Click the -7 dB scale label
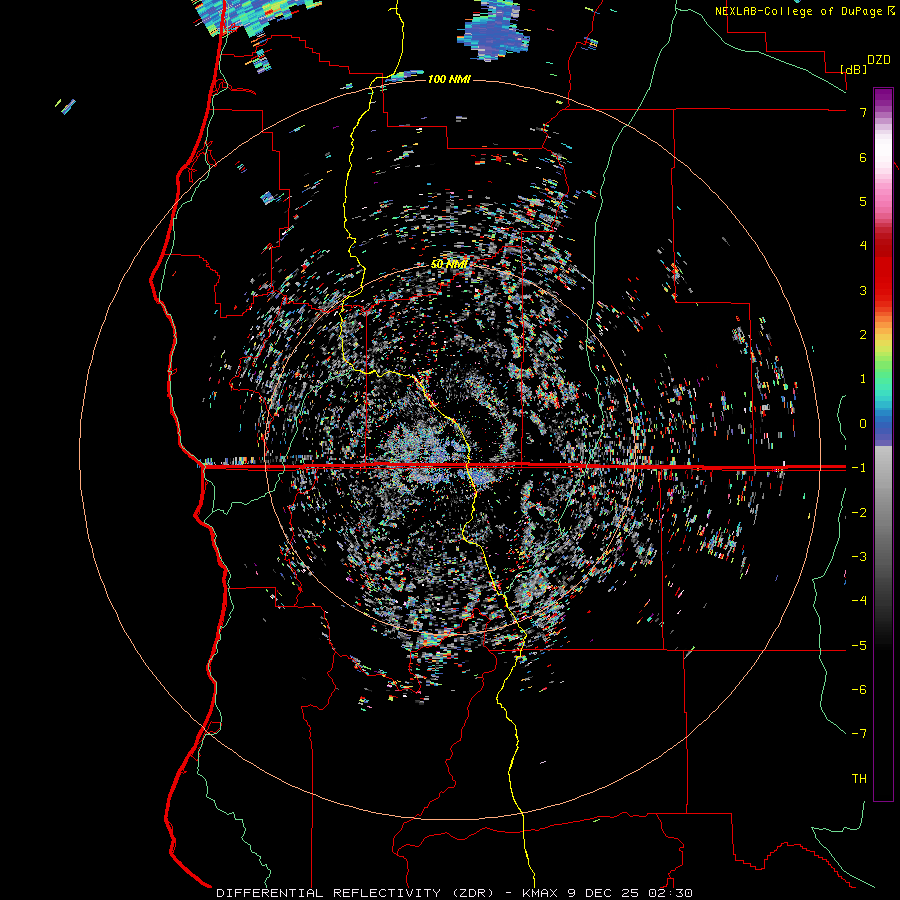The image size is (900, 900). point(859,734)
